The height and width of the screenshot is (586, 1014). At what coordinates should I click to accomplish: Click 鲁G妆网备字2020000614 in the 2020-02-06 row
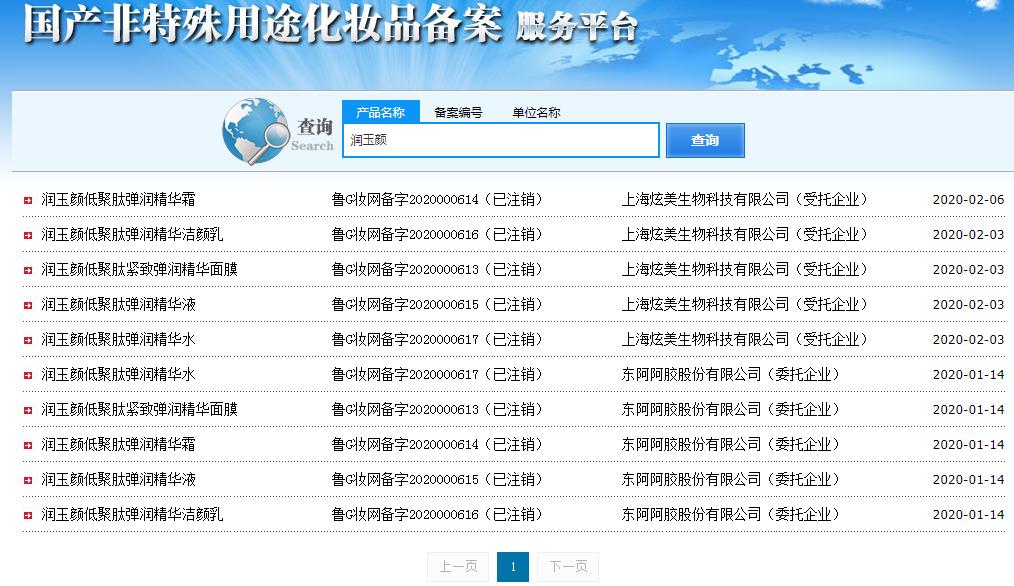tap(405, 199)
